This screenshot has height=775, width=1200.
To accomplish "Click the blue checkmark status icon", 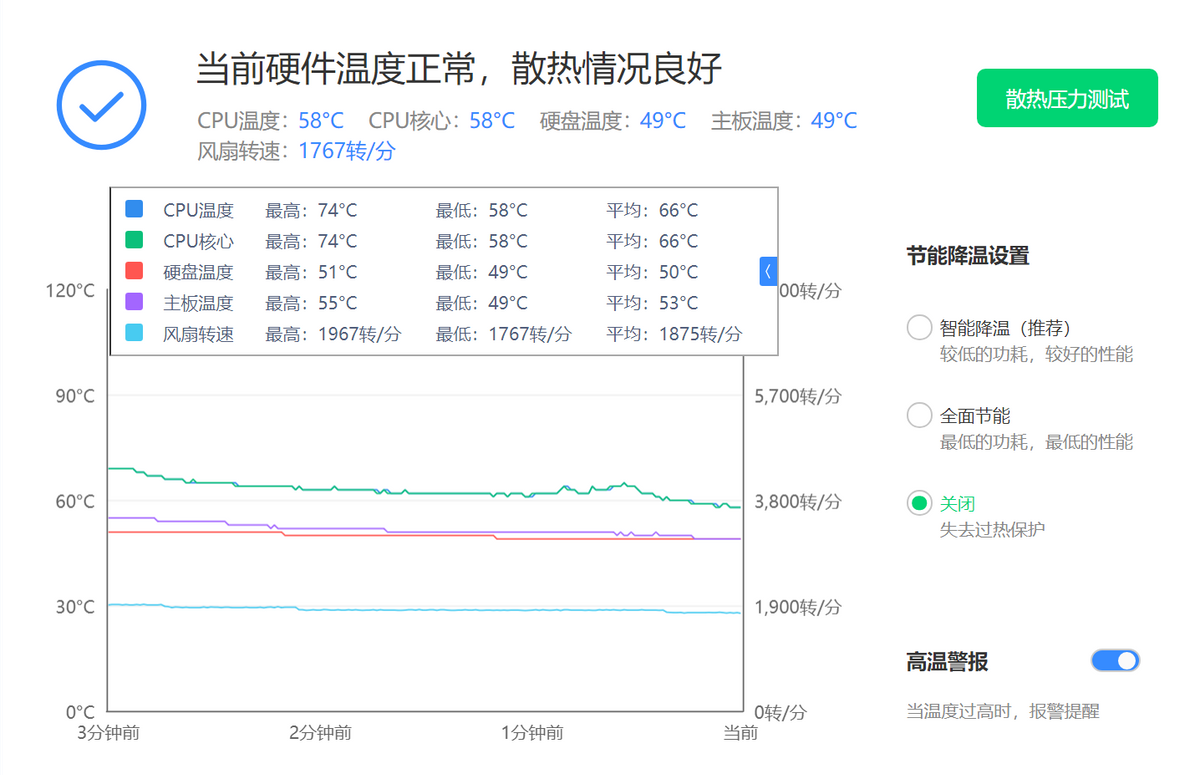I will (101, 105).
